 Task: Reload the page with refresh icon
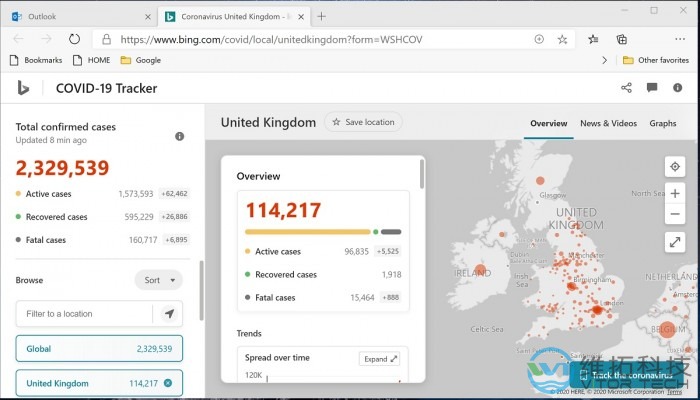pyautogui.click(x=74, y=39)
